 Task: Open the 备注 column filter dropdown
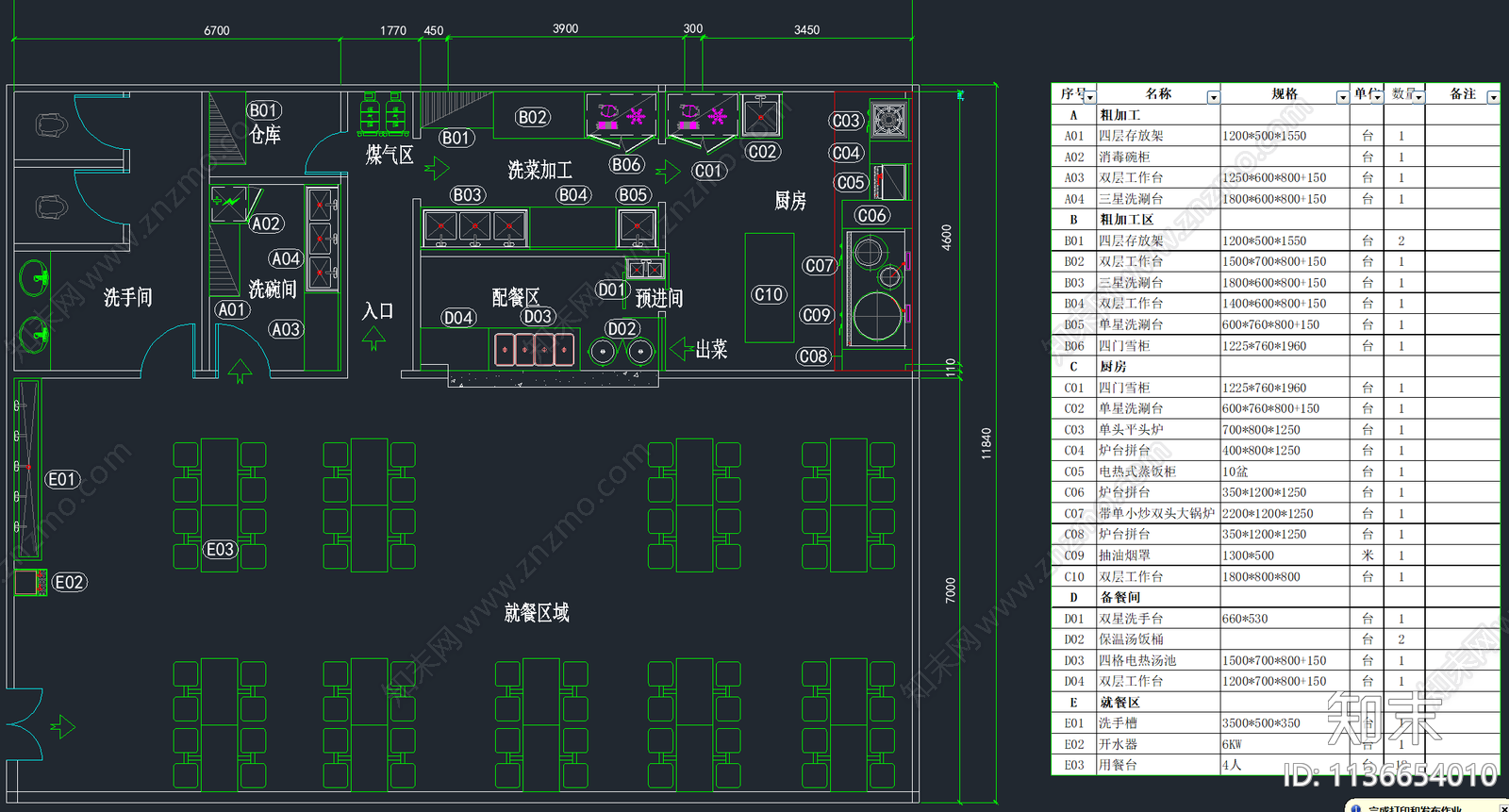pyautogui.click(x=1493, y=97)
